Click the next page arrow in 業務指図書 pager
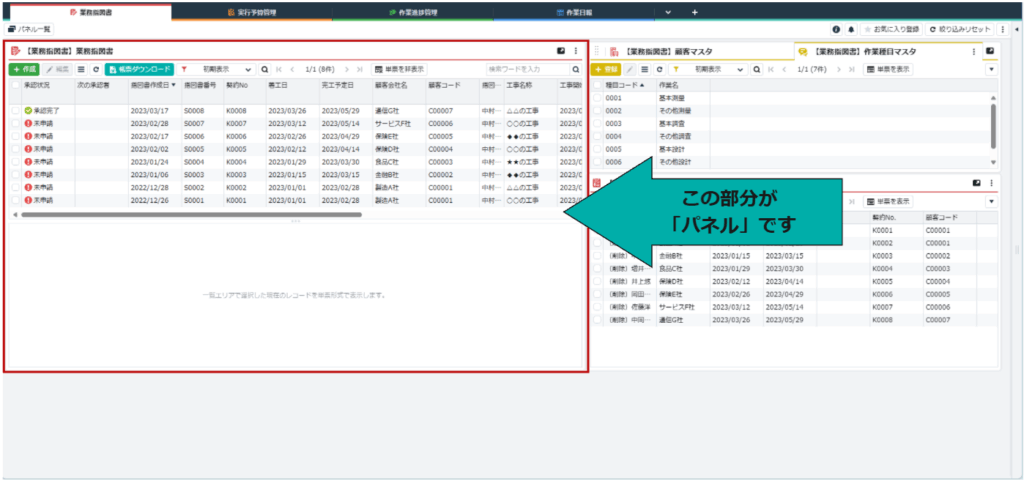The width and height of the screenshot is (1024, 481). (346, 70)
